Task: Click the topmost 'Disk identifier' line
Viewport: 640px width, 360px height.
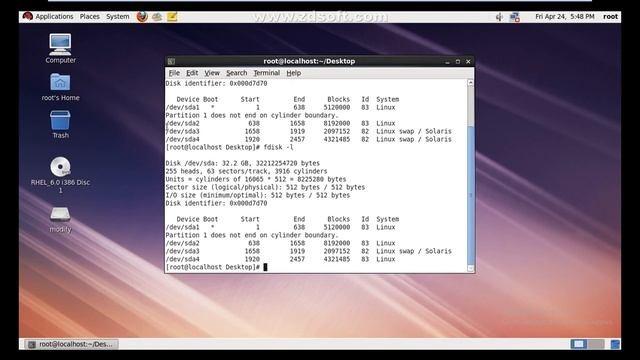Action: 216,83
